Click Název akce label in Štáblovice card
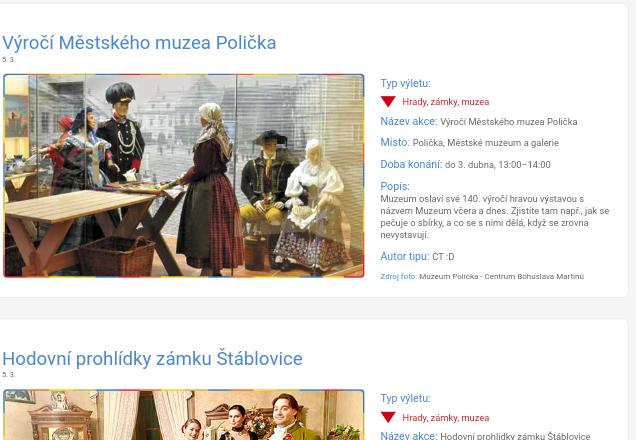This screenshot has height=440, width=636. pos(409,436)
